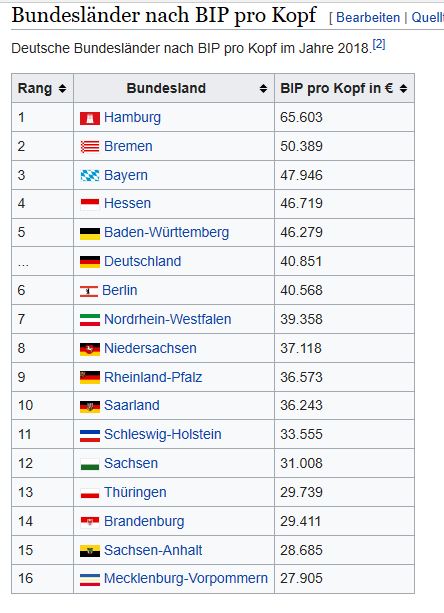Click the Sachsen-Anhalt flag icon
This screenshot has height=613, width=444.
[x=90, y=551]
